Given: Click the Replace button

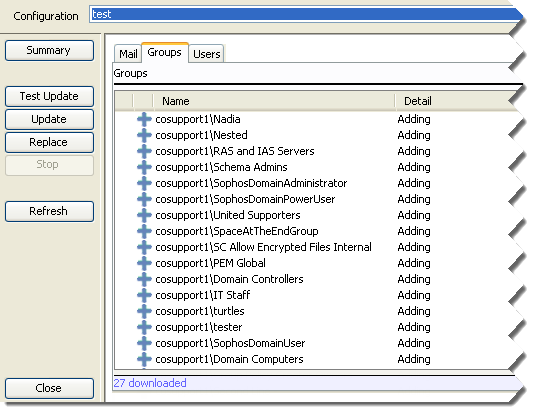Looking at the screenshot, I should (49, 142).
